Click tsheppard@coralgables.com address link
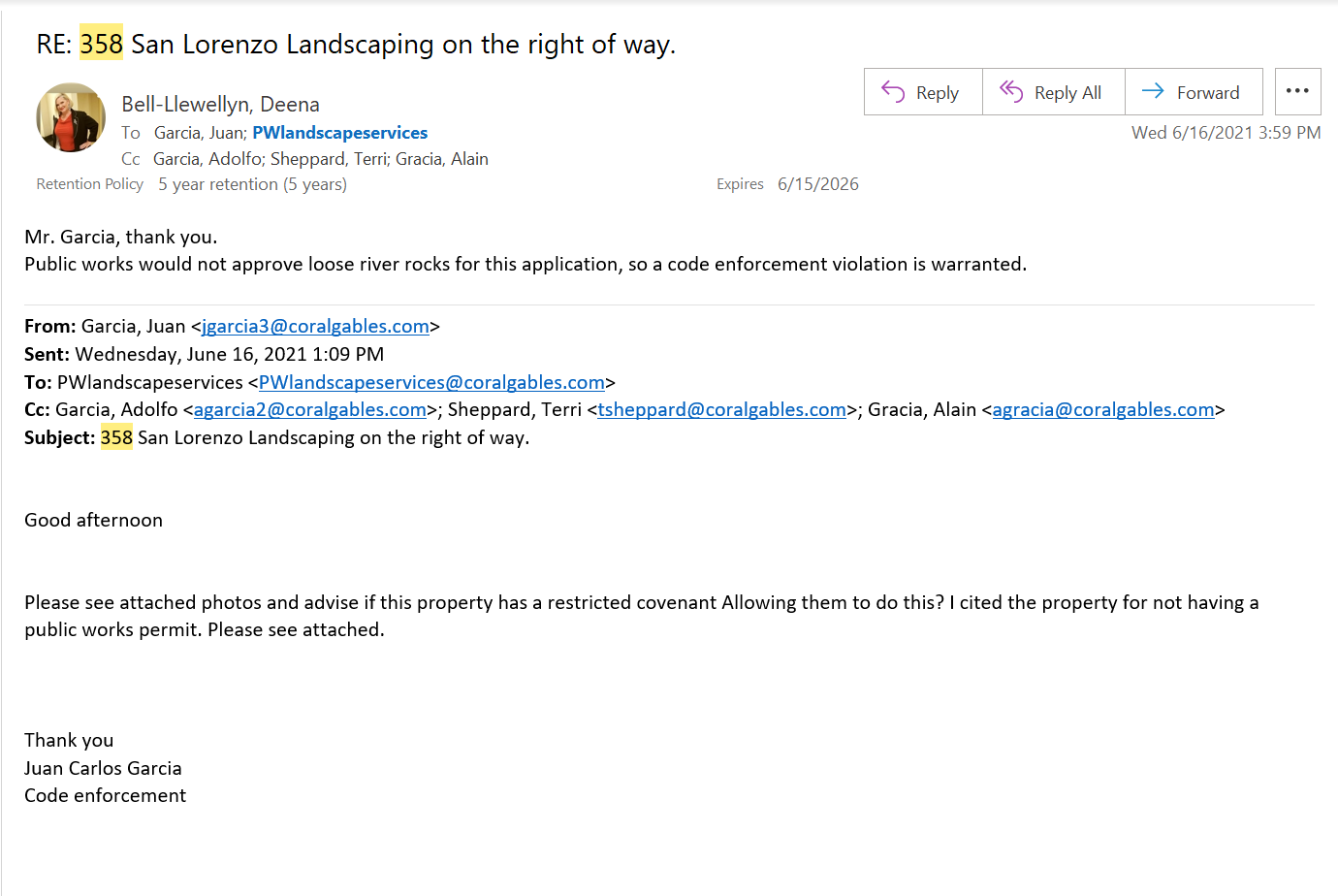This screenshot has height=896, width=1338. coord(721,410)
